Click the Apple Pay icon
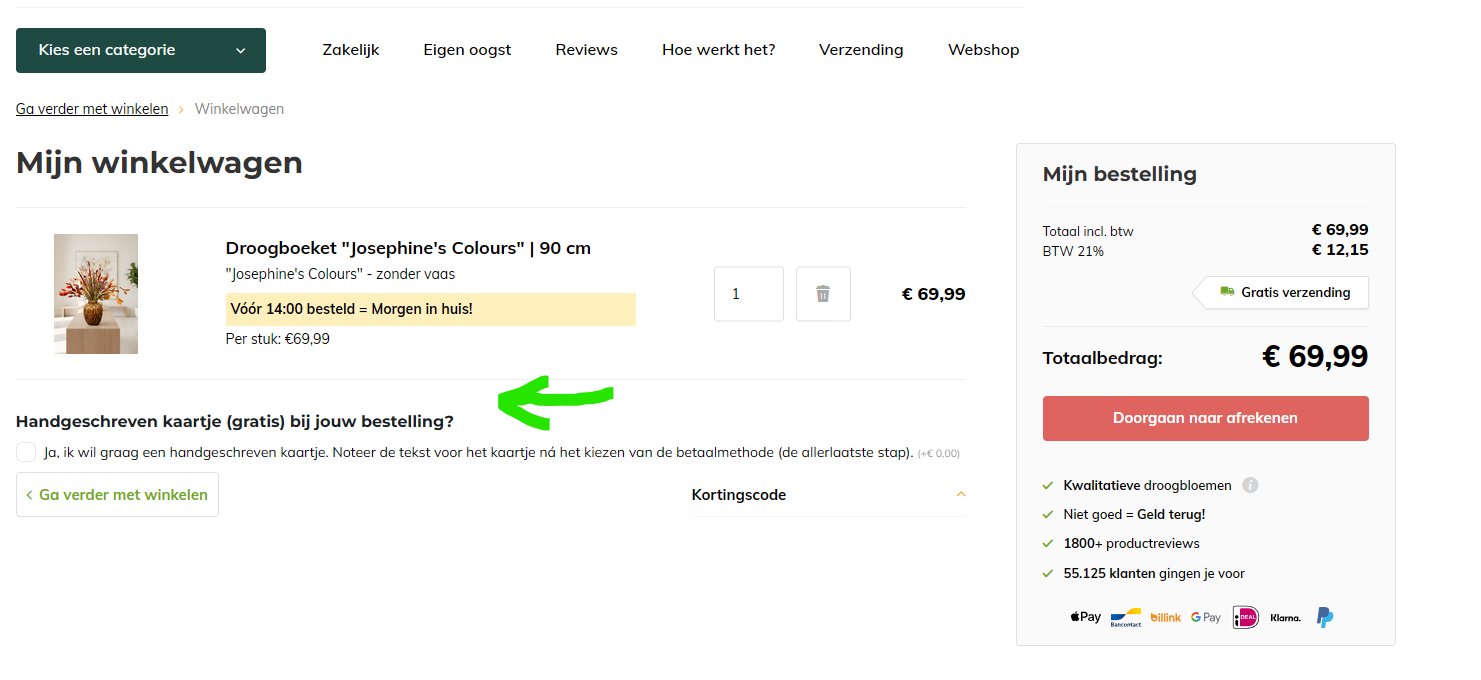The width and height of the screenshot is (1481, 680). coord(1085,617)
